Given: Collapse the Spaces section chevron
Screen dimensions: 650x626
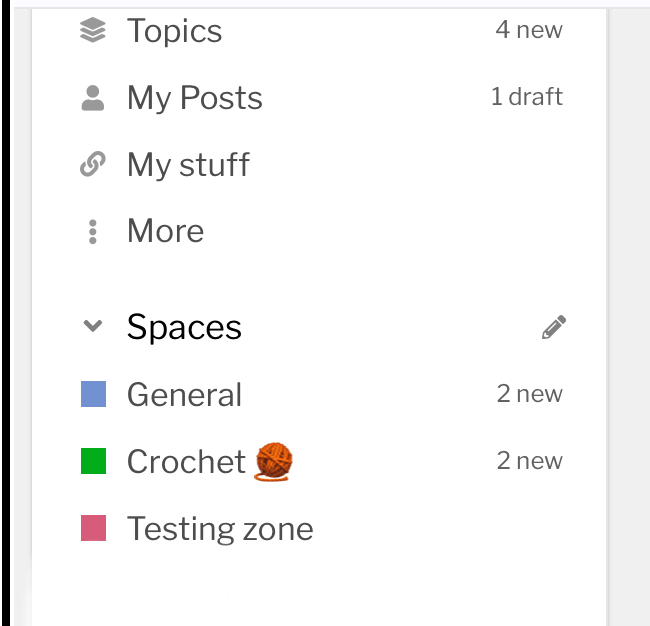Looking at the screenshot, I should (x=93, y=326).
